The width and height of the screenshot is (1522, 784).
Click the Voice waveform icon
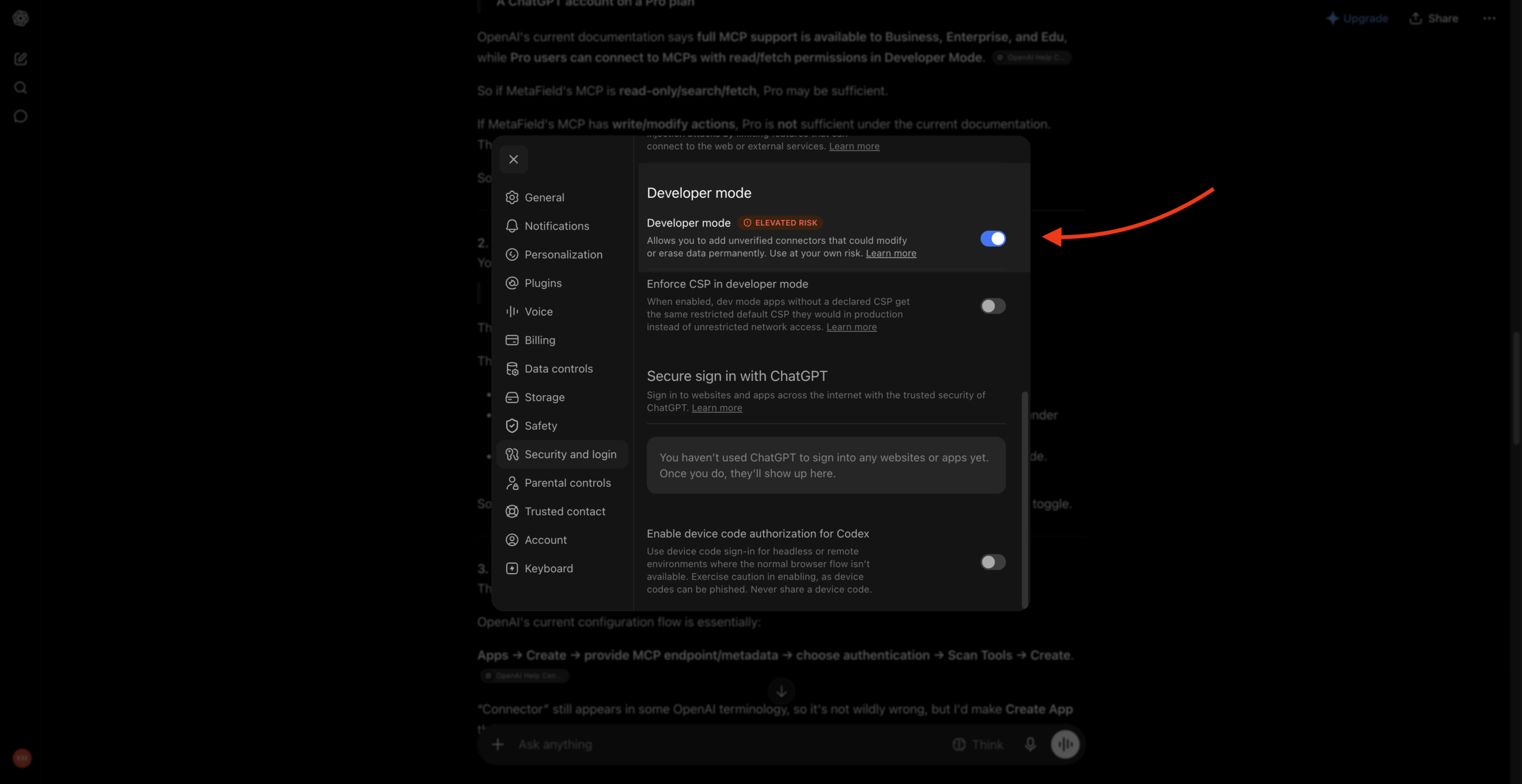coord(512,311)
